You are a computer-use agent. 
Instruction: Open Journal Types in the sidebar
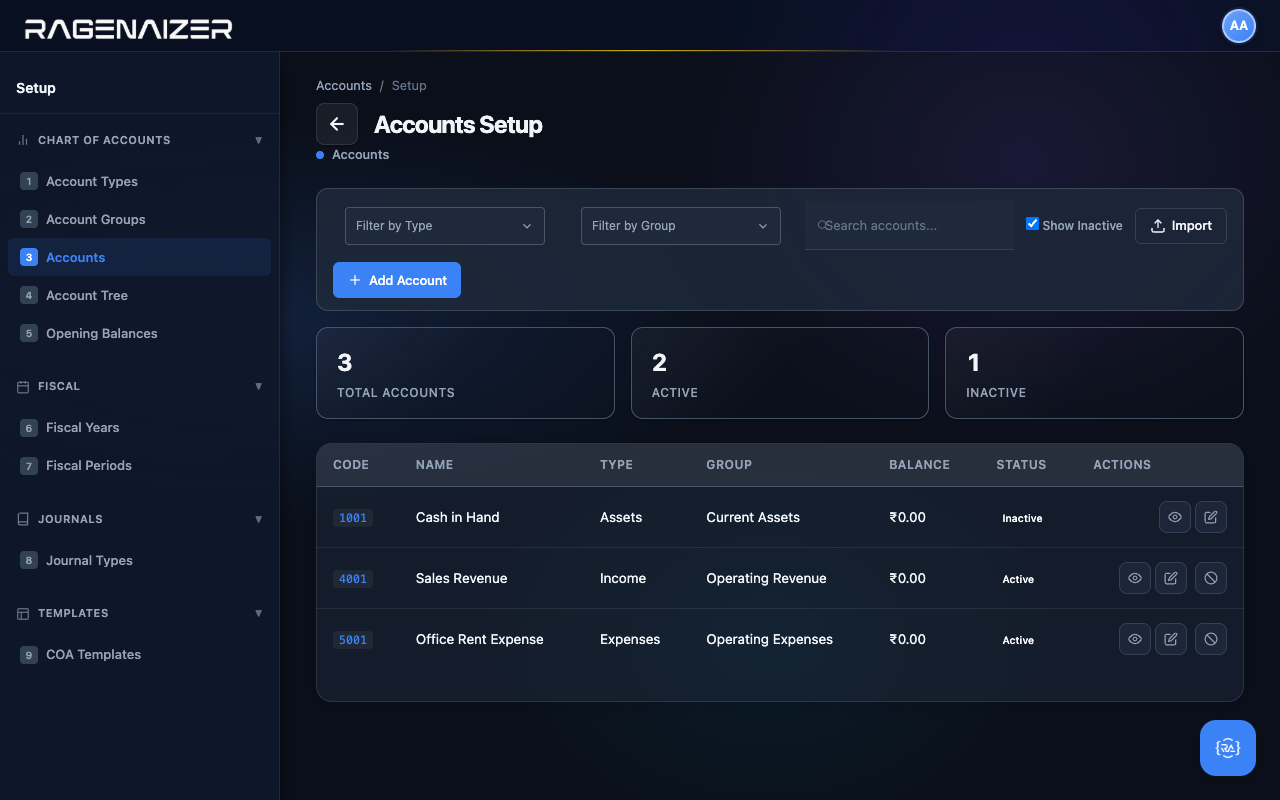[x=139, y=560]
